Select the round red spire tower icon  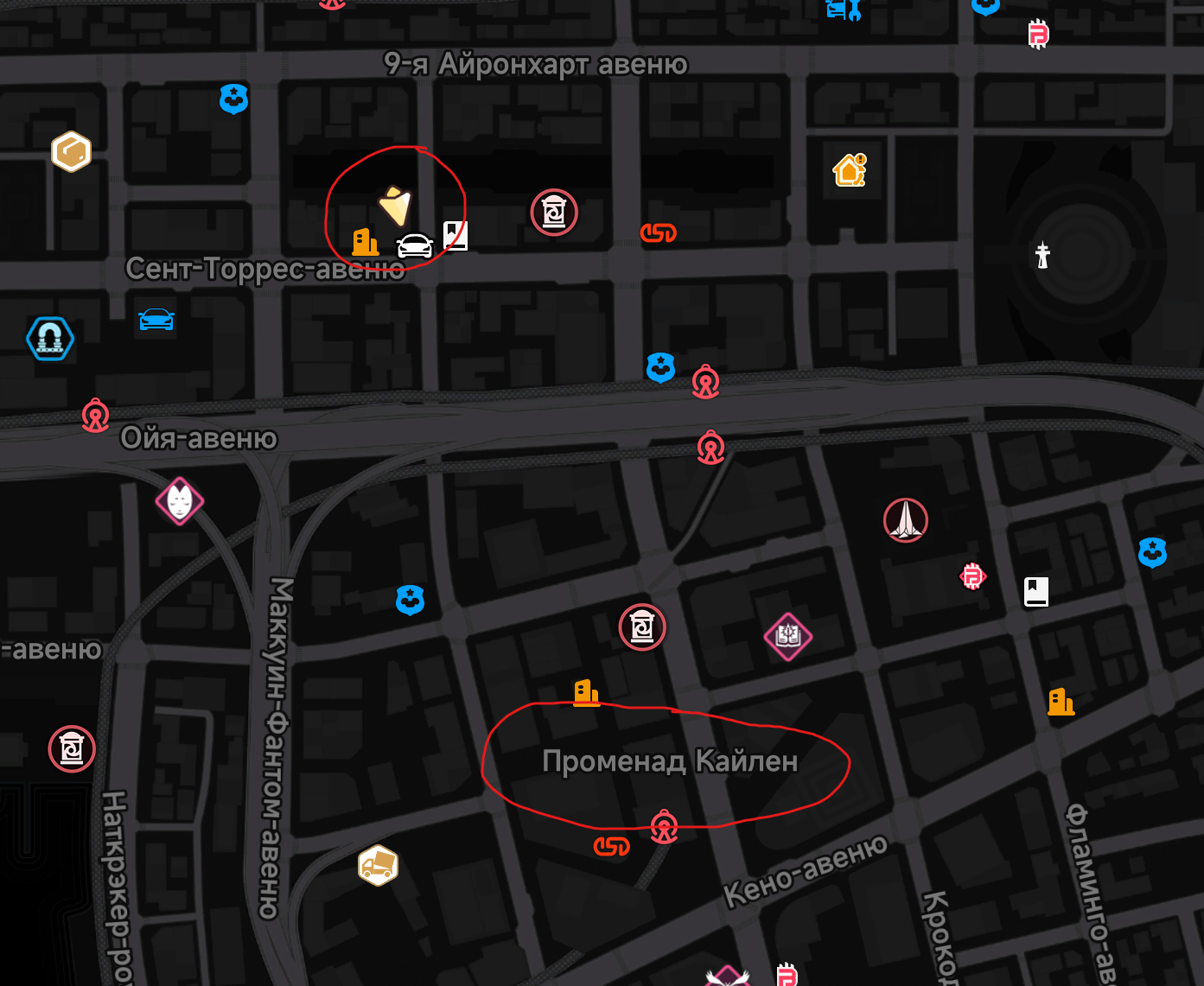tap(906, 520)
